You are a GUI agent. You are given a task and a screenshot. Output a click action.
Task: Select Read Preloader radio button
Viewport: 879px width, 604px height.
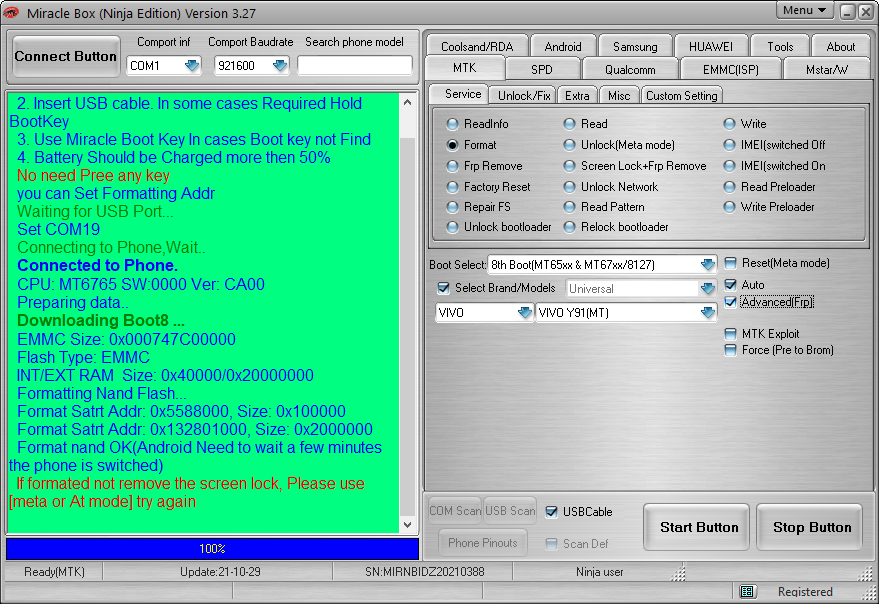(729, 187)
